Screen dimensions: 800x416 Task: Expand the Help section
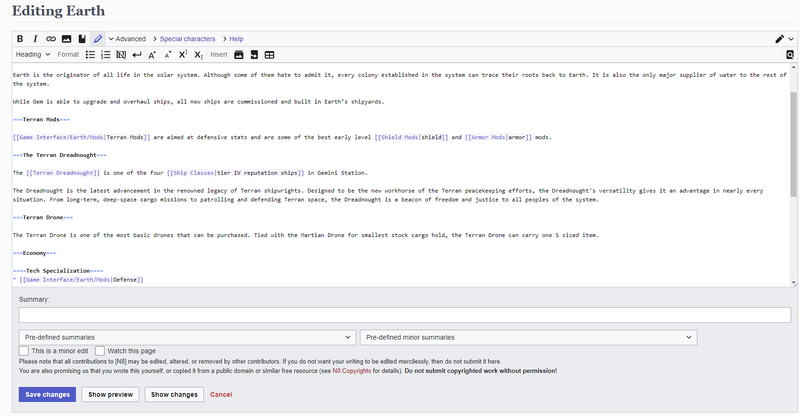(x=233, y=39)
